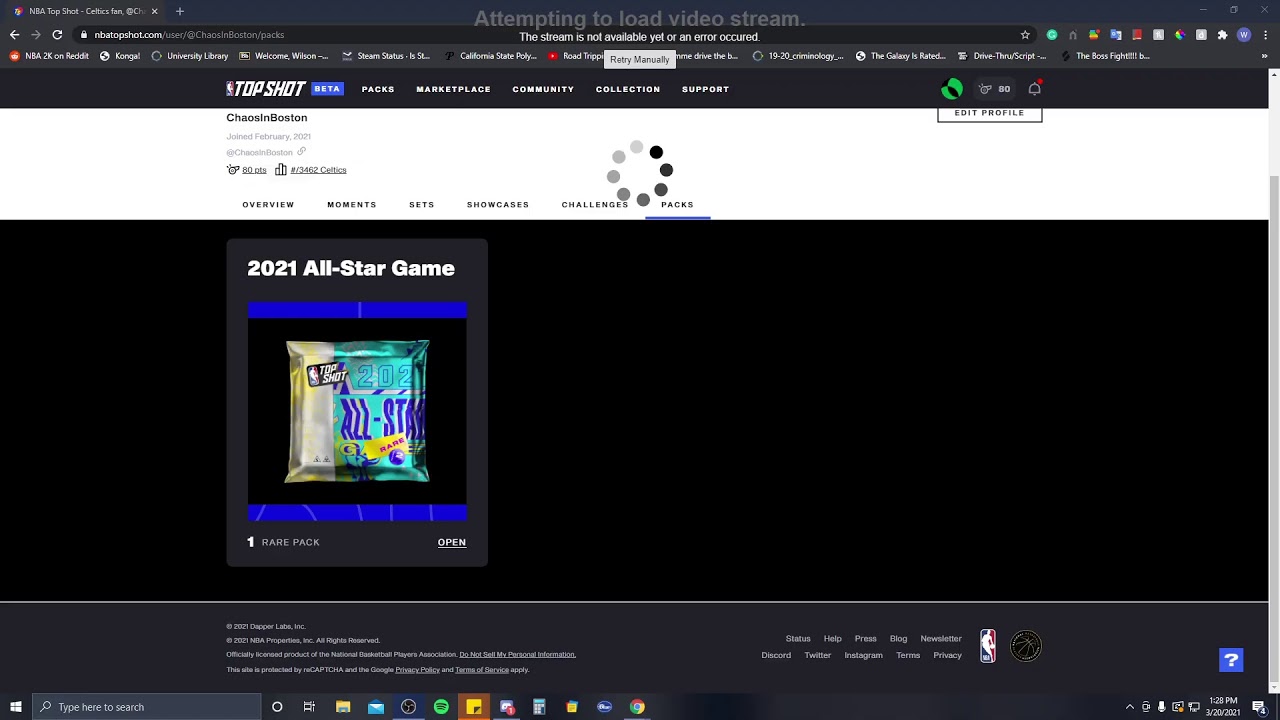Image resolution: width=1280 pixels, height=720 pixels.
Task: Click the copy-link icon next to @ChaosInBoston
Action: pos(301,152)
